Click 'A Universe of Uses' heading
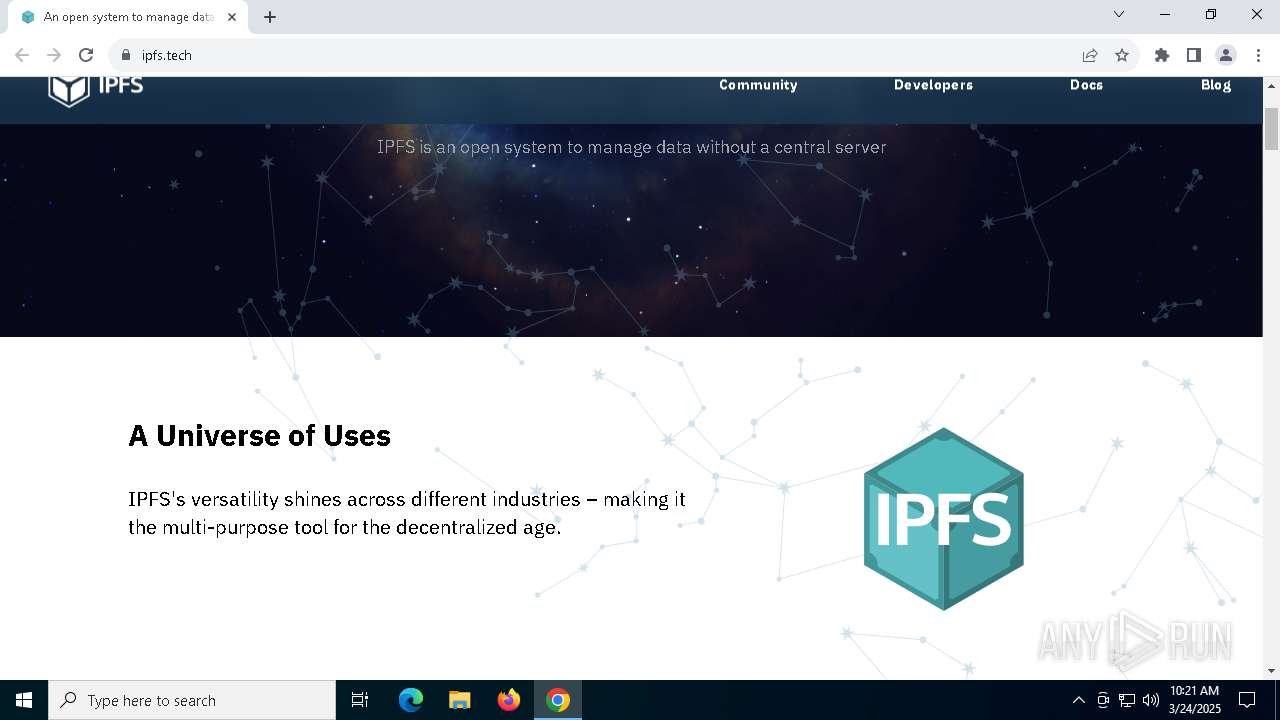The width and height of the screenshot is (1280, 720). (259, 436)
